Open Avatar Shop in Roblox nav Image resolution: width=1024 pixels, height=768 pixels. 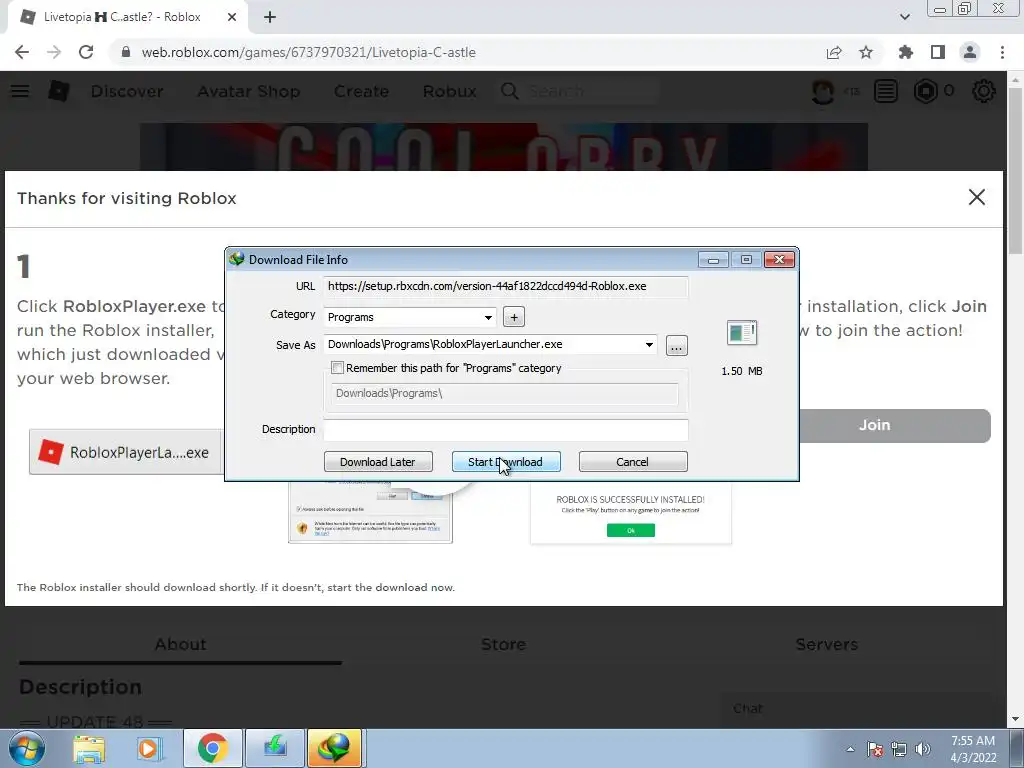249,91
